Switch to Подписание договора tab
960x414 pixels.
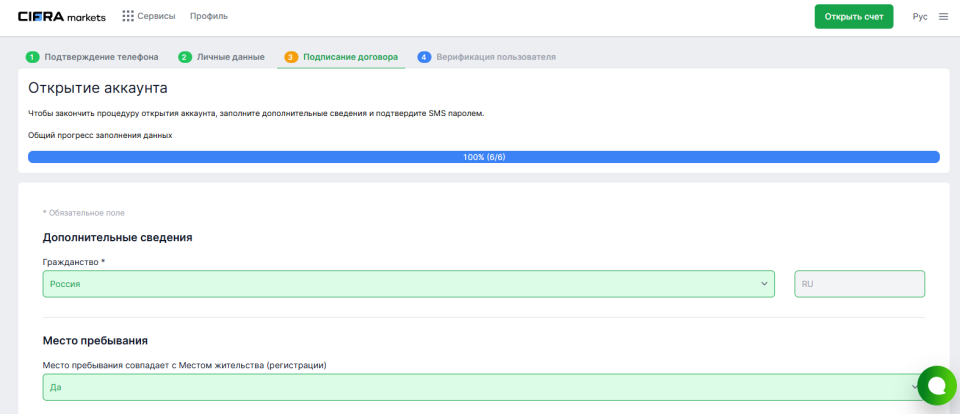350,57
